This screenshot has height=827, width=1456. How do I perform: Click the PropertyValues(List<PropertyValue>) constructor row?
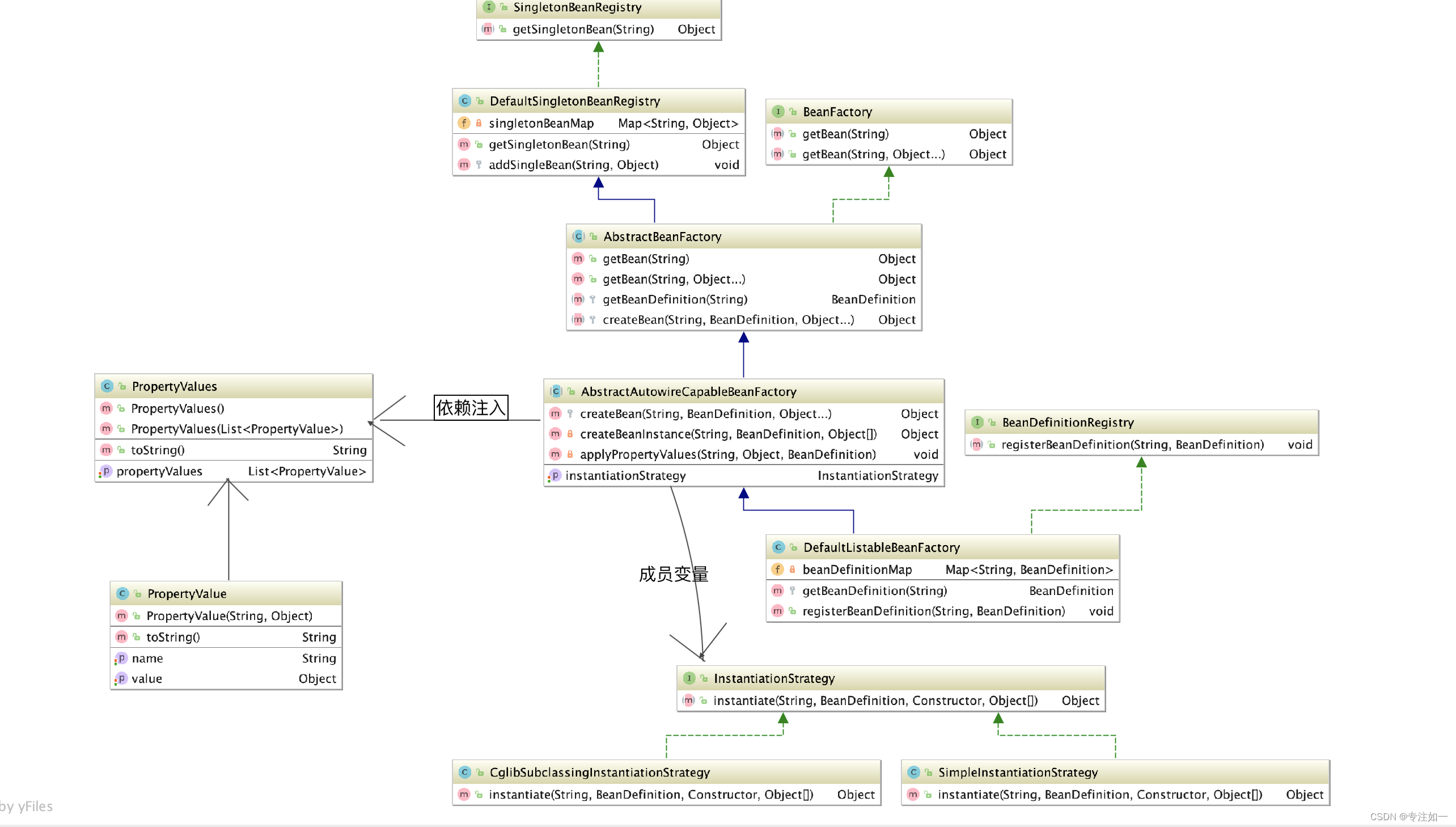click(x=233, y=429)
